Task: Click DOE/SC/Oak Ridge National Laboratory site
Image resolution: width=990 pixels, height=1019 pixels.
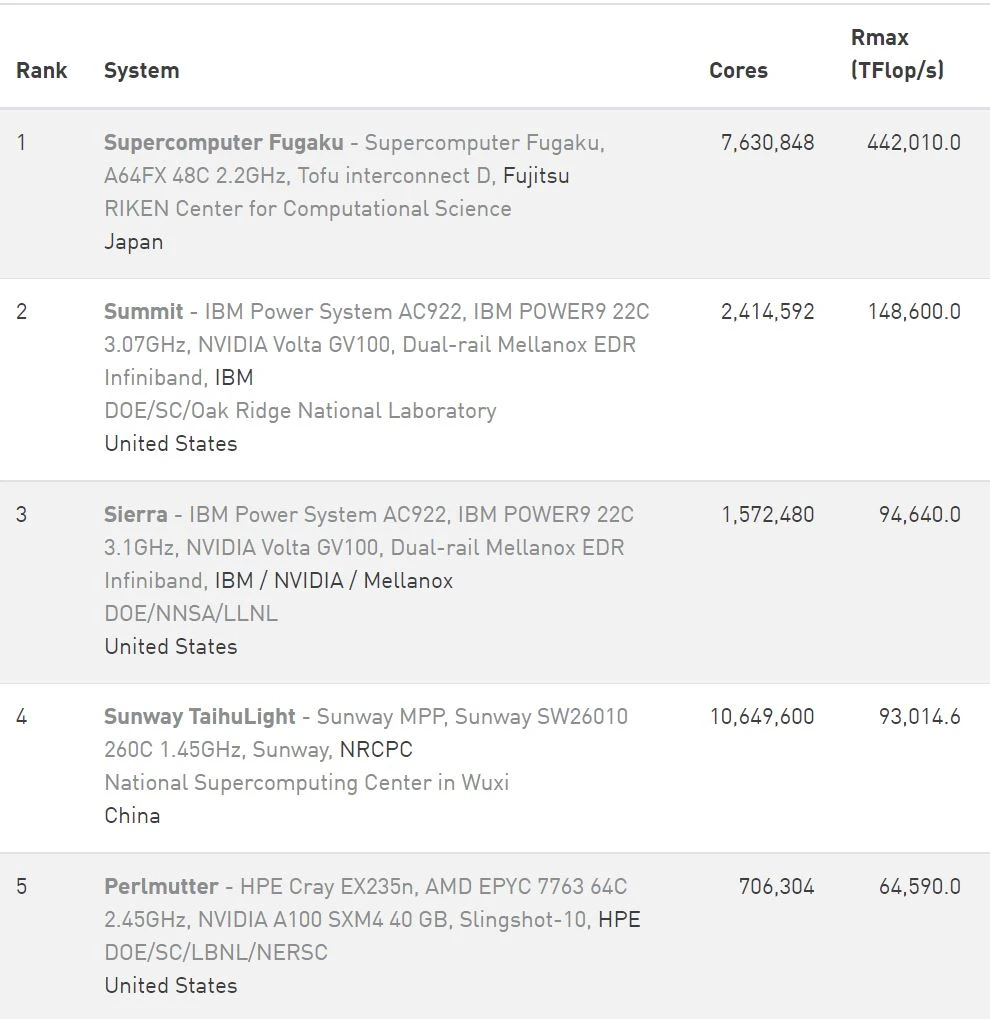Action: [300, 411]
